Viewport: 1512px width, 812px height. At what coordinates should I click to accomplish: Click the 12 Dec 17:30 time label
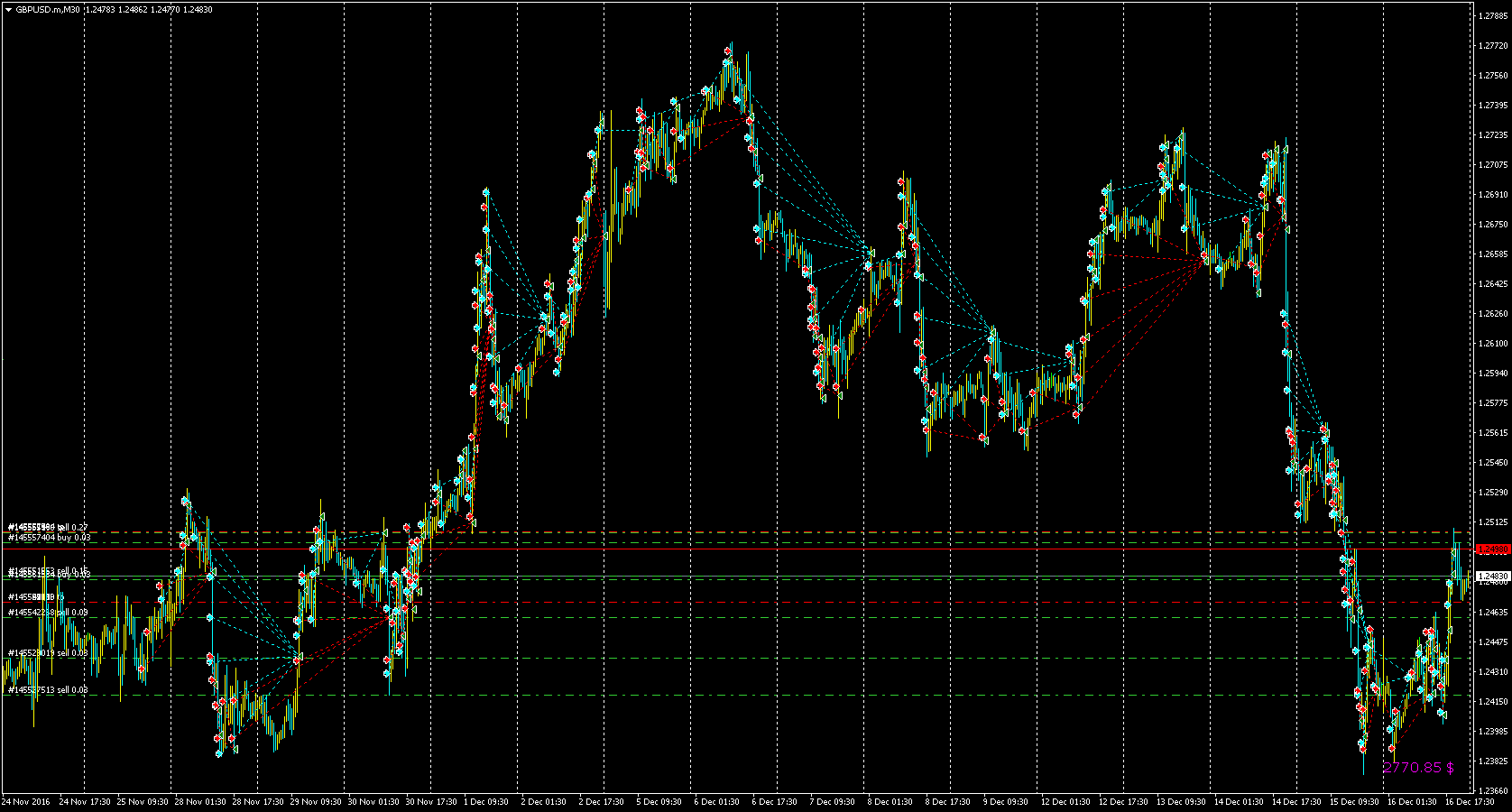click(x=1124, y=802)
